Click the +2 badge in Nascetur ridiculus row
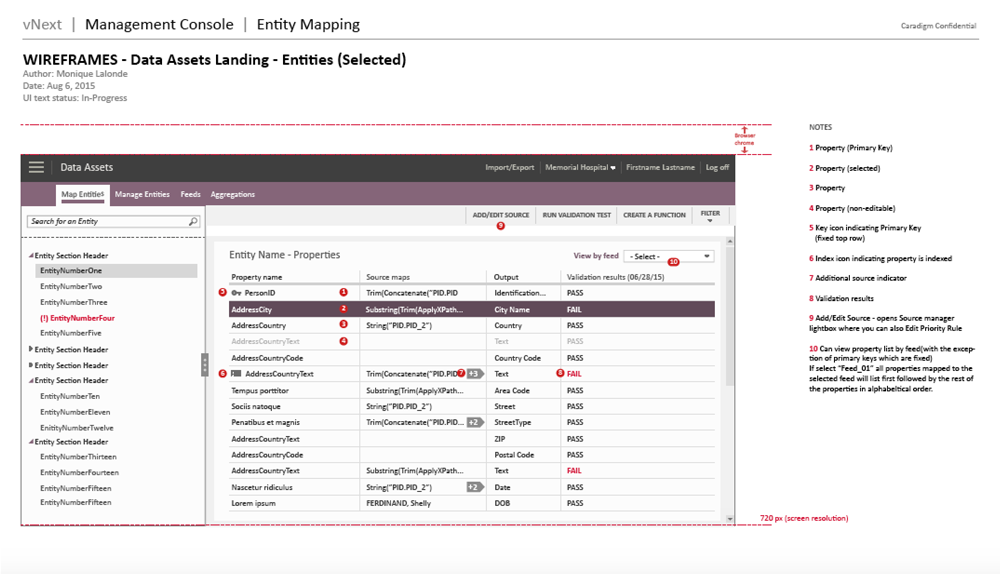This screenshot has height=574, width=1000. click(x=475, y=487)
